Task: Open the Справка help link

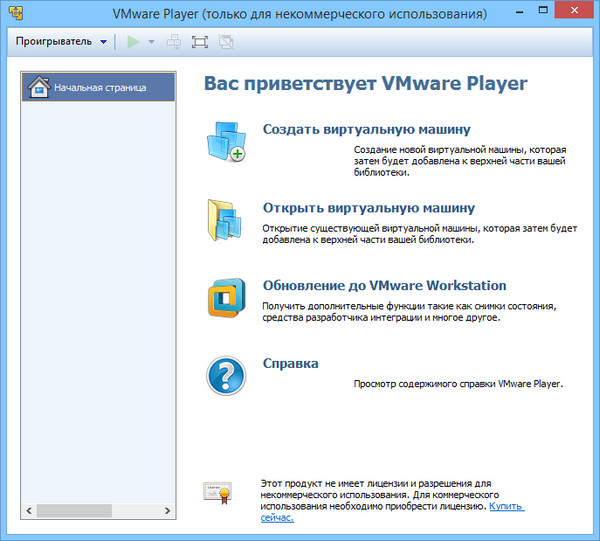Action: pyautogui.click(x=290, y=363)
